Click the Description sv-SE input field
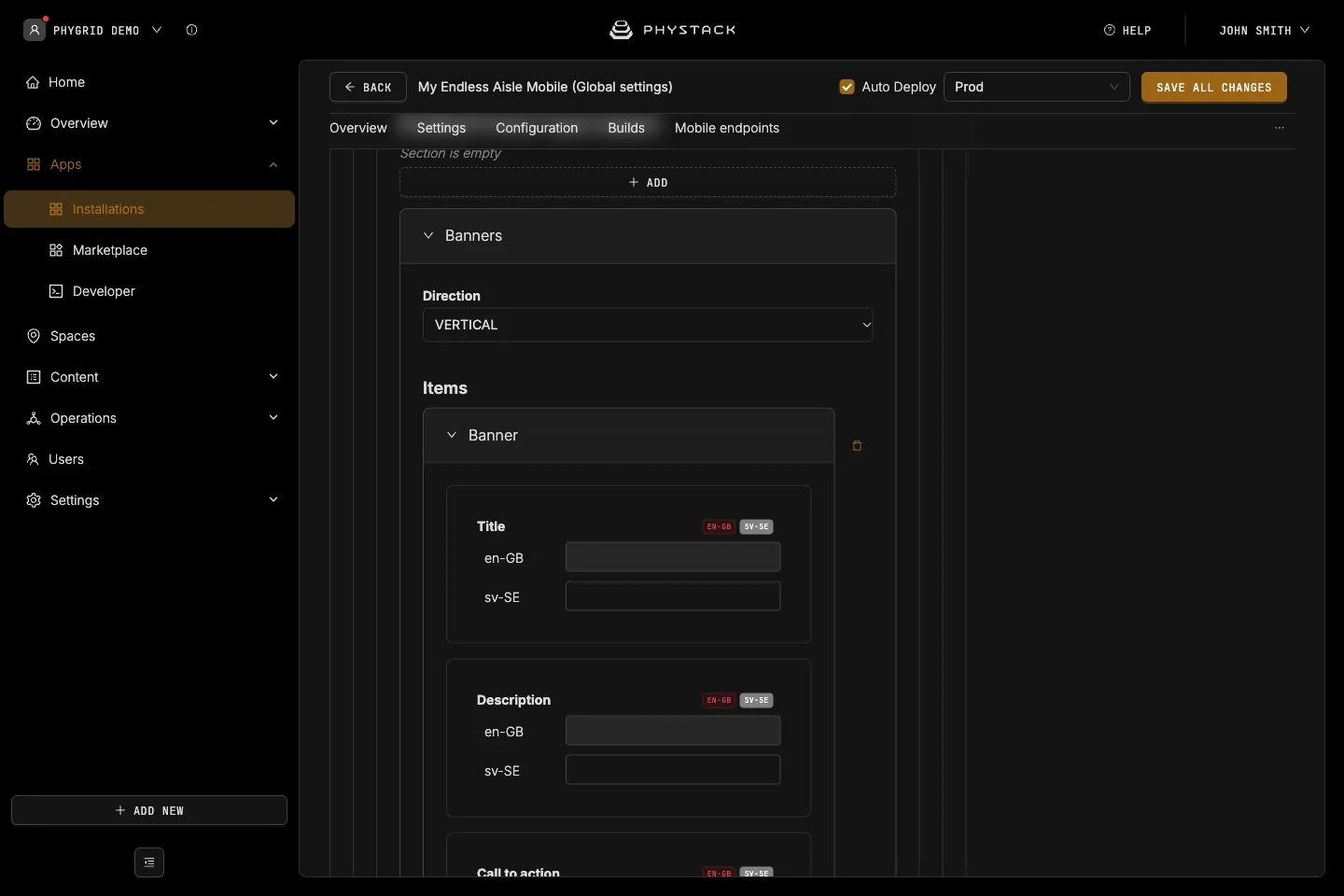 pyautogui.click(x=673, y=770)
